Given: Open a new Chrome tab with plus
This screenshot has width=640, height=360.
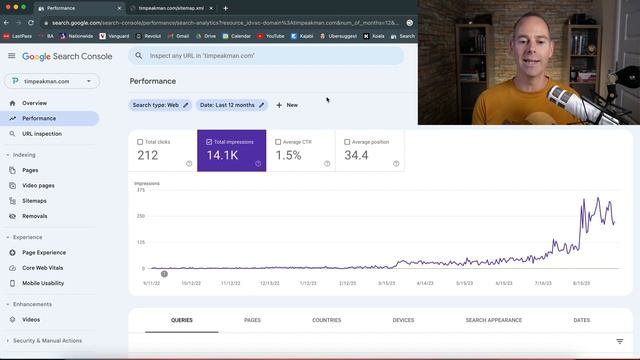Looking at the screenshot, I should [225, 8].
